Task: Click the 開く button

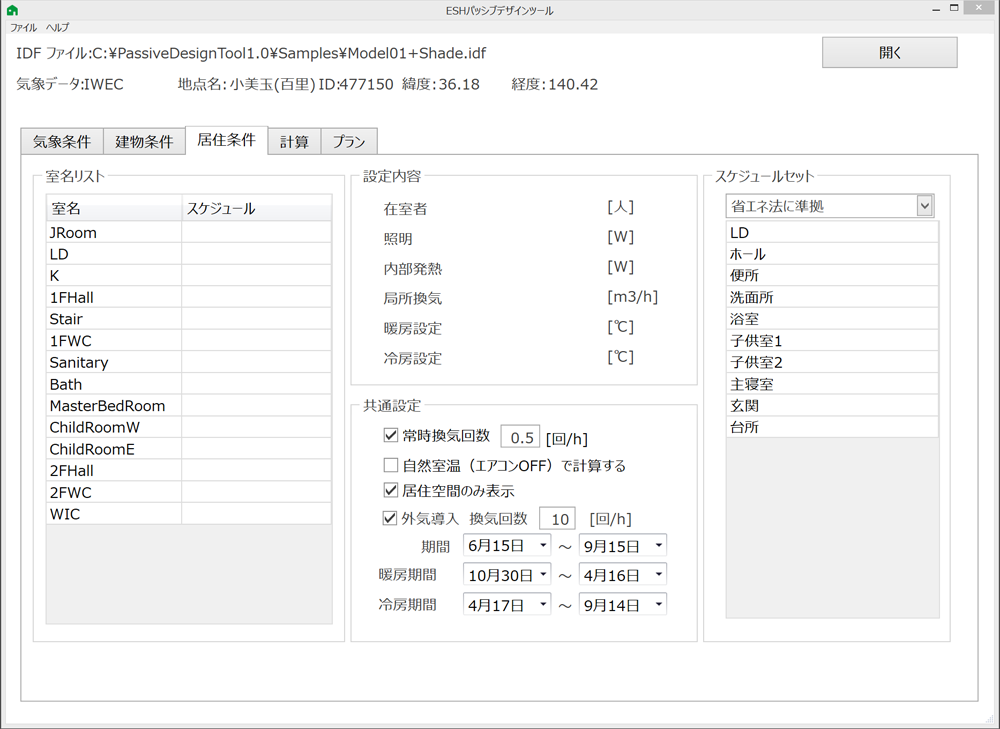Action: coord(889,53)
